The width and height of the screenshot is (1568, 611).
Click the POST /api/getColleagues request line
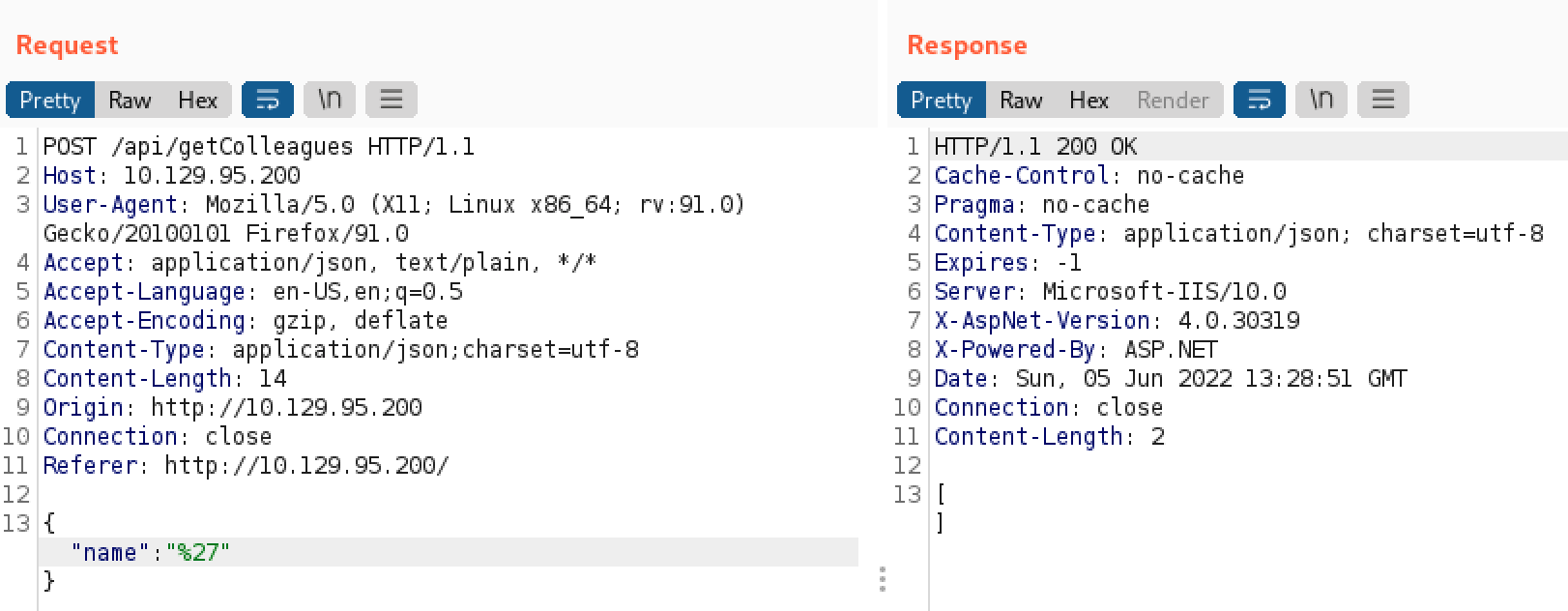point(258,147)
